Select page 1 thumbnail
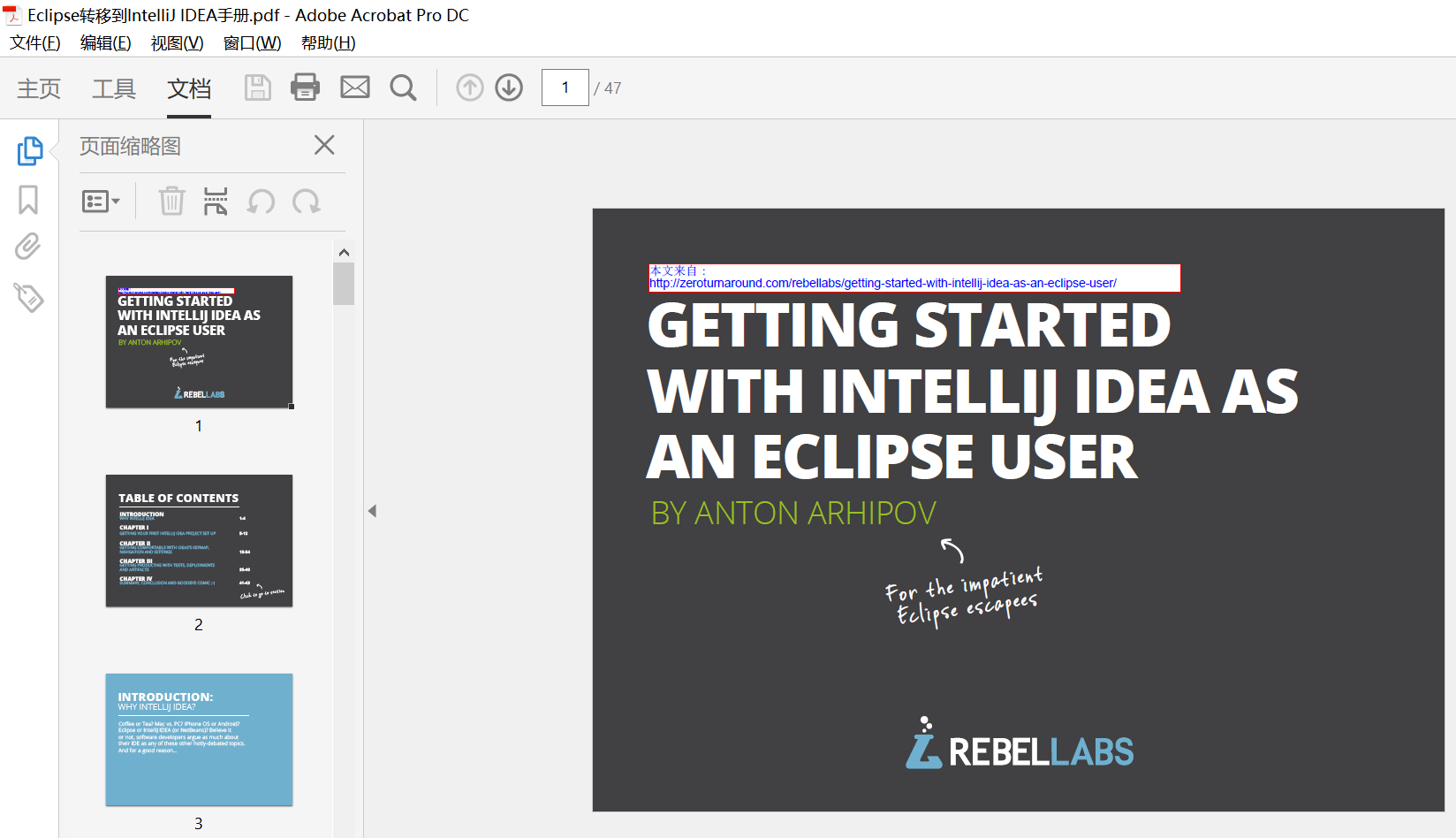The image size is (1456, 838). point(199,342)
